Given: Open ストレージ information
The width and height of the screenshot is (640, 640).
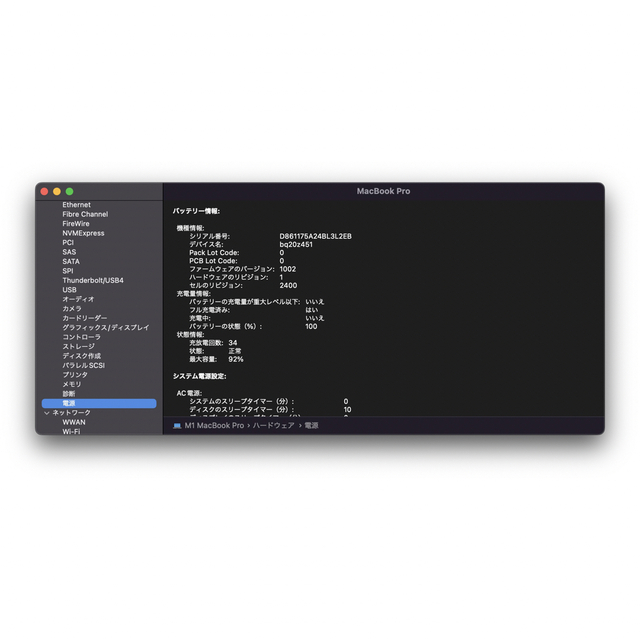Looking at the screenshot, I should click(78, 347).
